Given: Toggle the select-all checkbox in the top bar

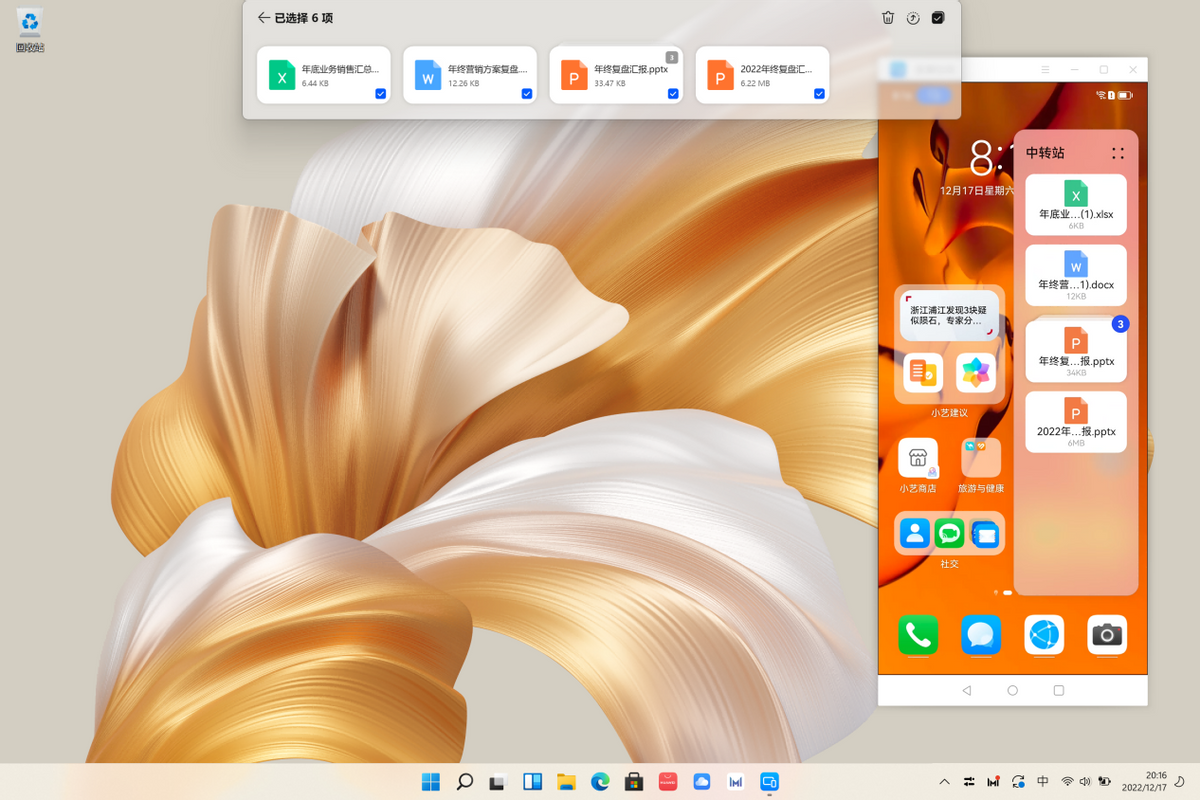Looking at the screenshot, I should point(938,18).
